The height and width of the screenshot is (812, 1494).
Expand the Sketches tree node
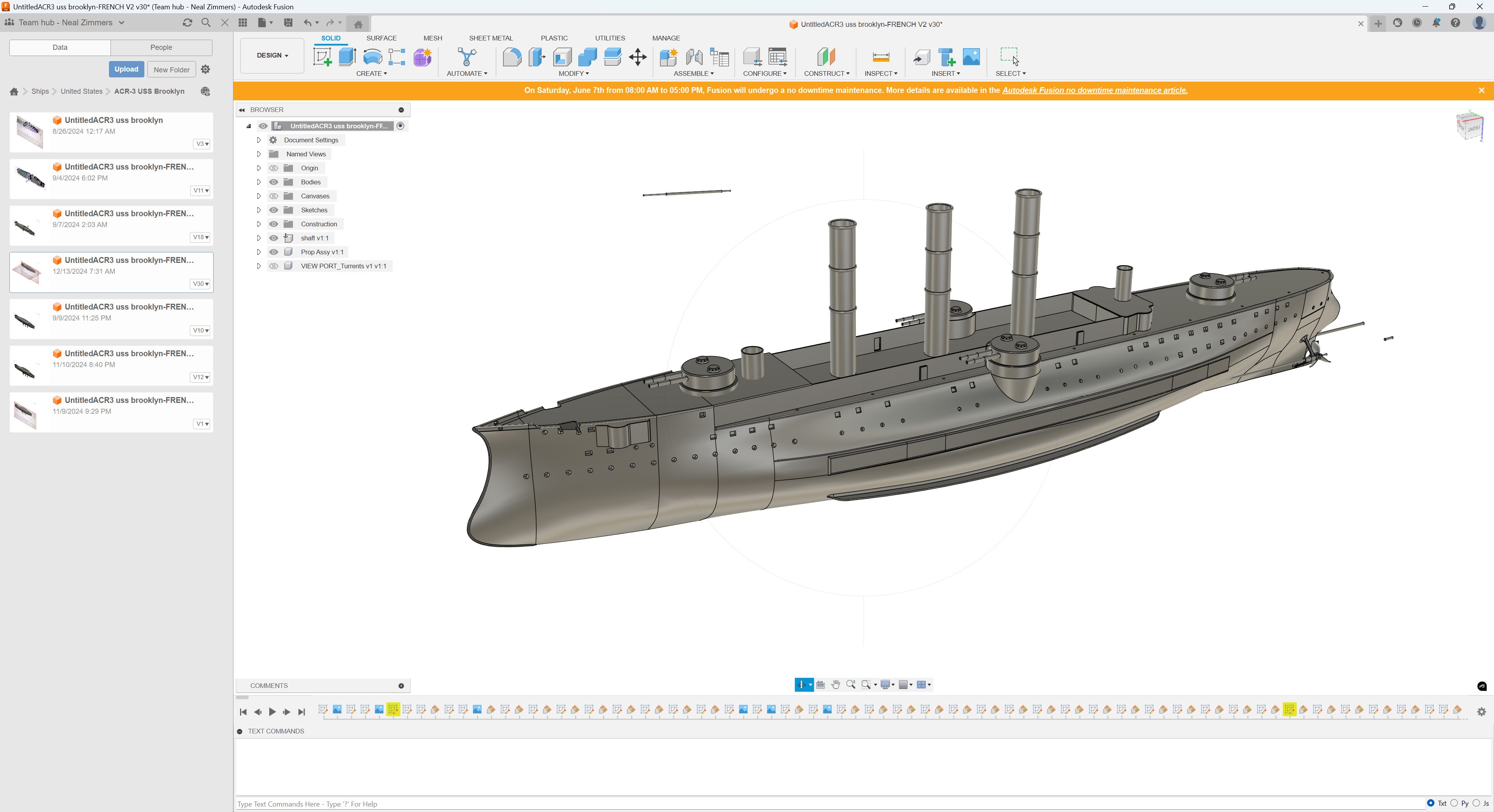[259, 210]
